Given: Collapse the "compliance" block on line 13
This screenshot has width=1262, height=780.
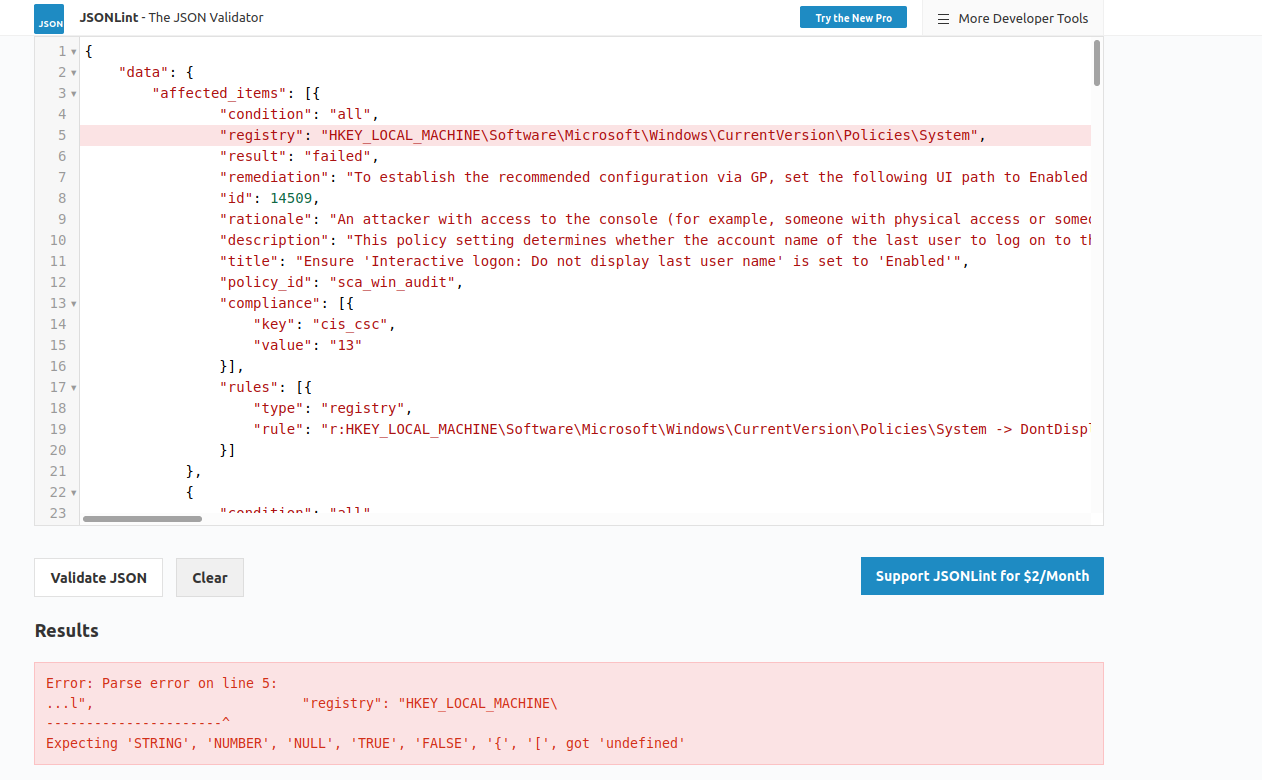Looking at the screenshot, I should (73, 303).
